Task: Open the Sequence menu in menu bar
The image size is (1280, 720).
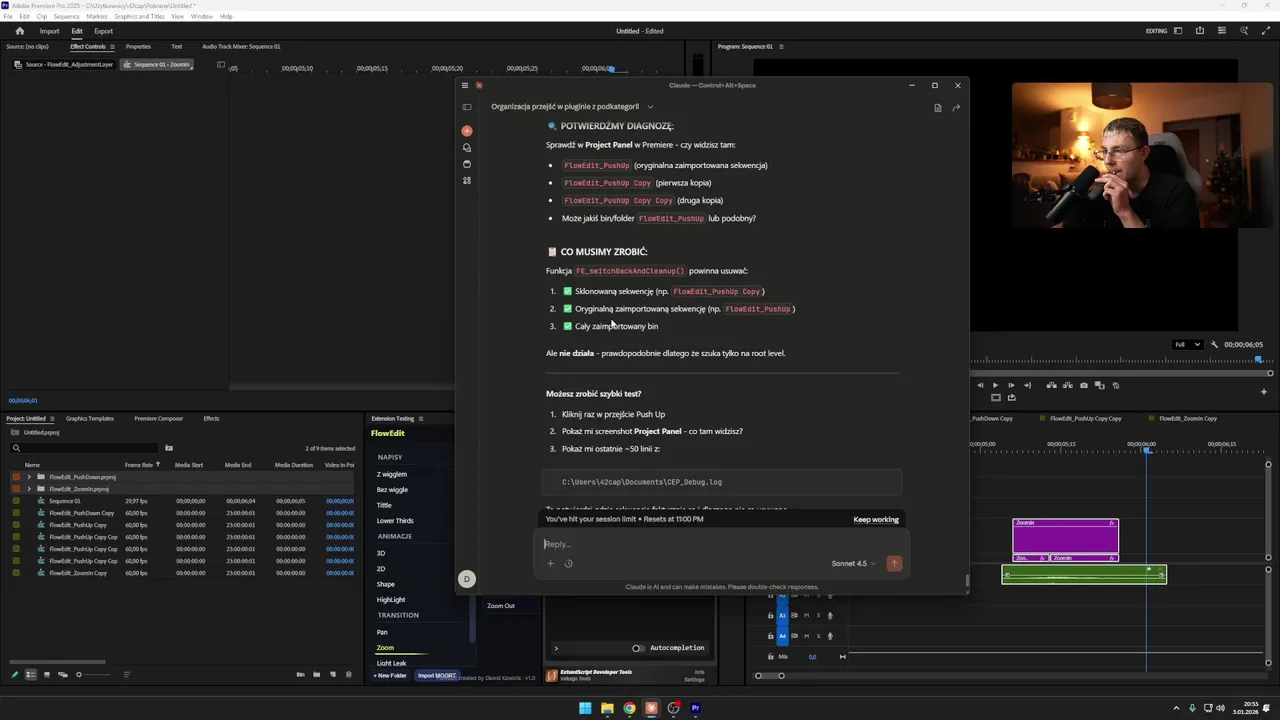Action: pyautogui.click(x=66, y=17)
